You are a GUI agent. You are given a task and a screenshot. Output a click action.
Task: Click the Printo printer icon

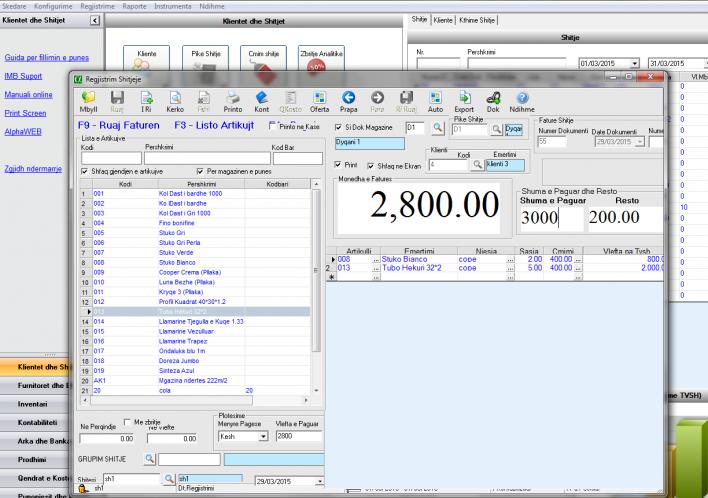tap(232, 101)
